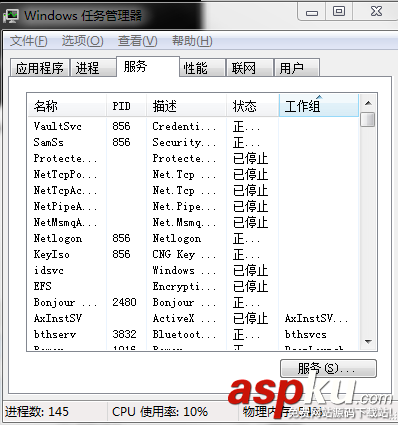Select the bthserv service row

(x=193, y=334)
